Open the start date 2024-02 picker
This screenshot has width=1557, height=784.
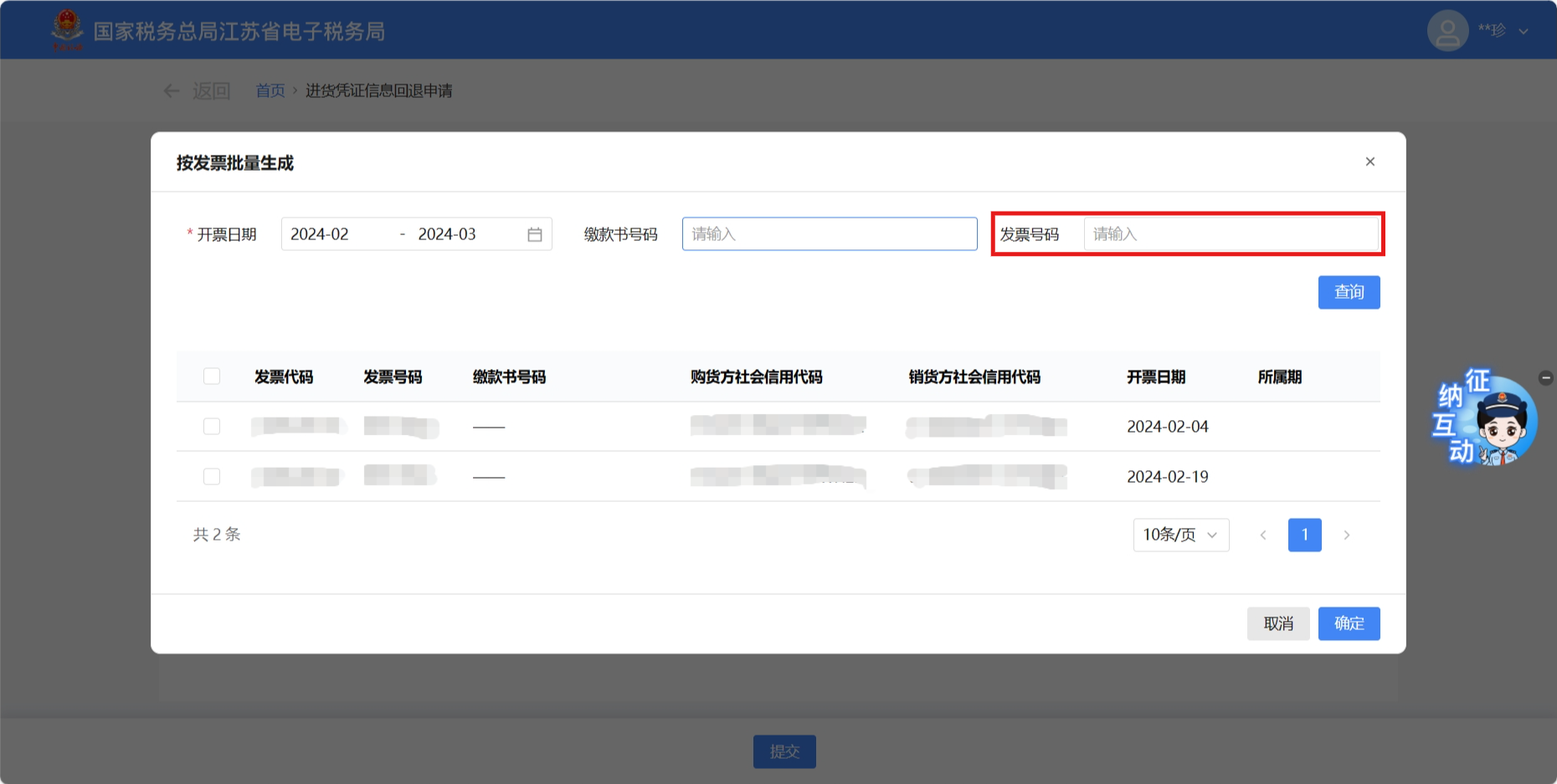click(335, 234)
